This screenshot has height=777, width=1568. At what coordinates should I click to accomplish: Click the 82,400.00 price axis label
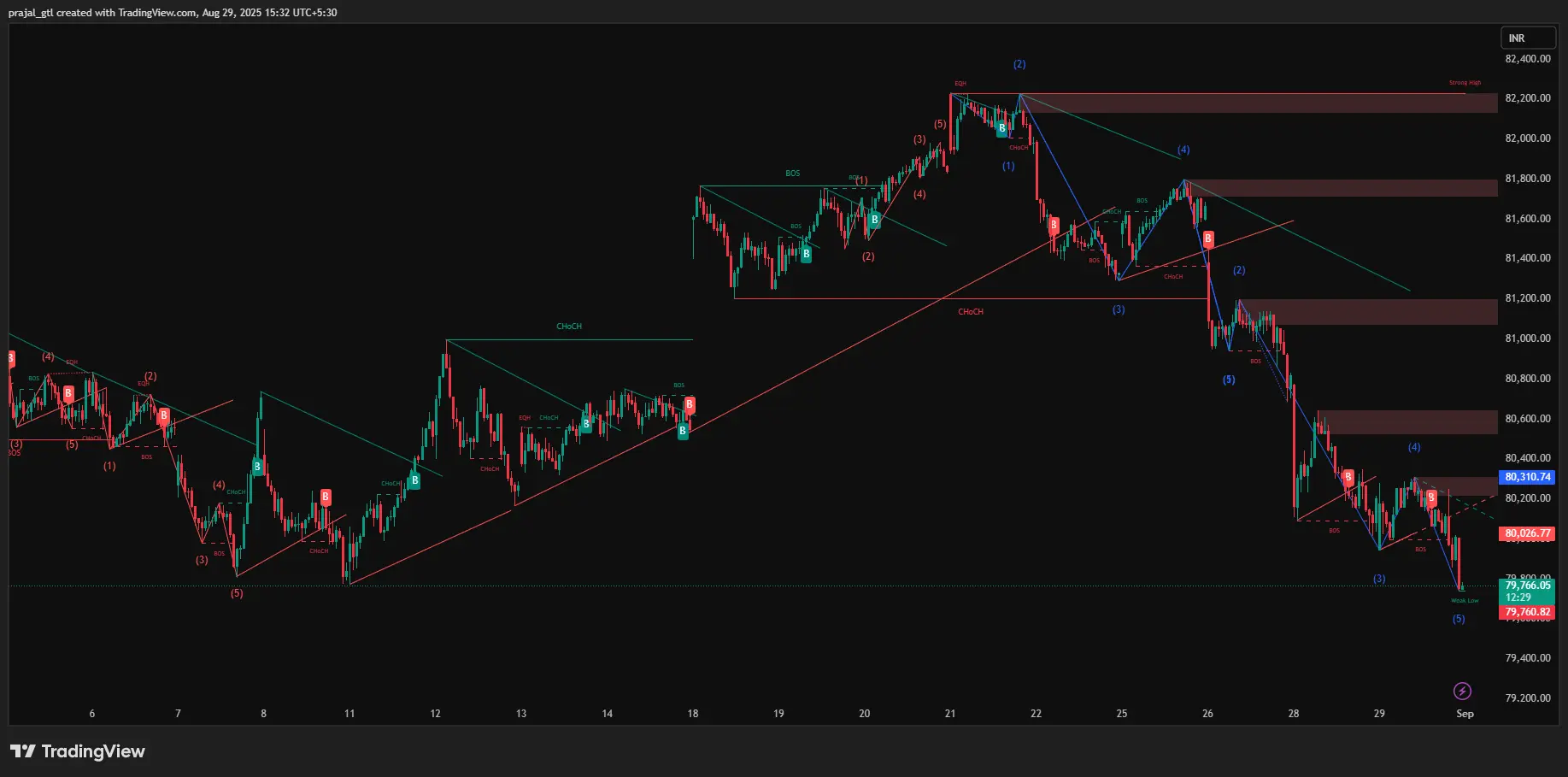(x=1528, y=59)
